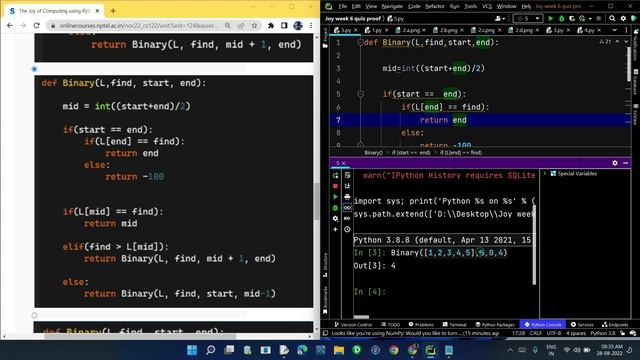Viewport: 640px width, 360px height.
Task: Open the VCS menu
Action: click(487, 6)
